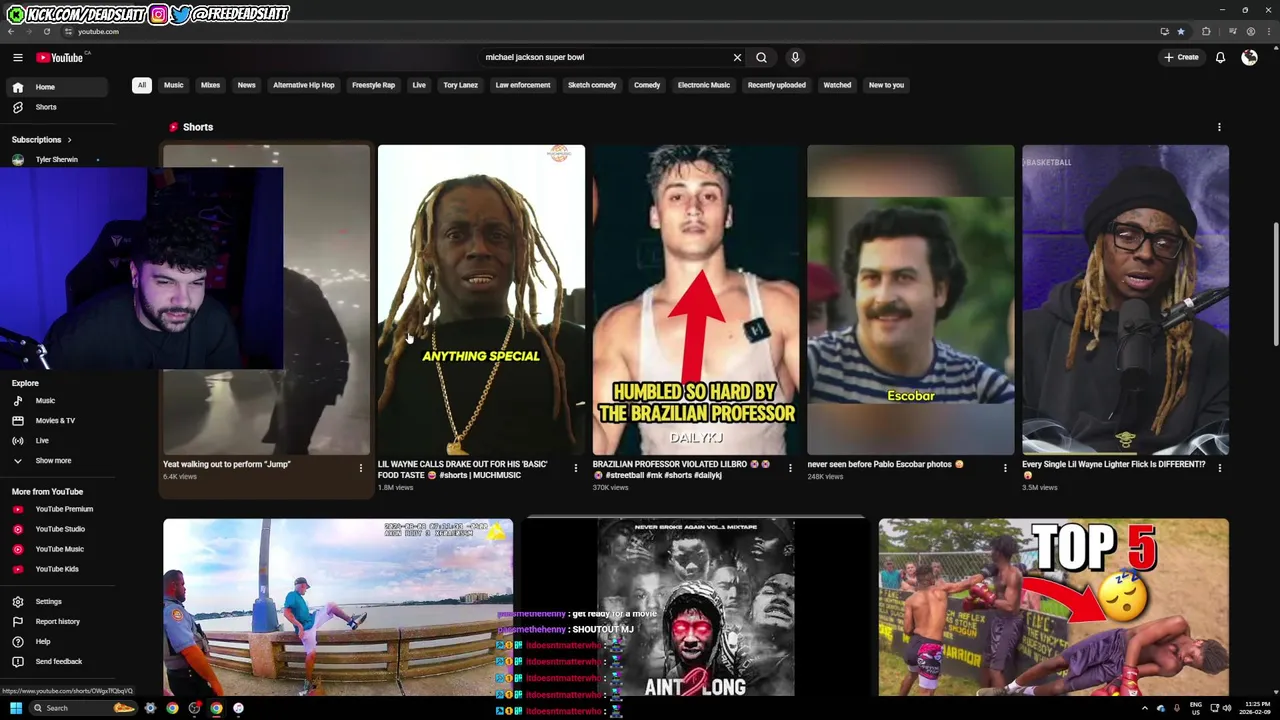Open the Lil Wayne lighter flick thumbnail

point(1125,300)
